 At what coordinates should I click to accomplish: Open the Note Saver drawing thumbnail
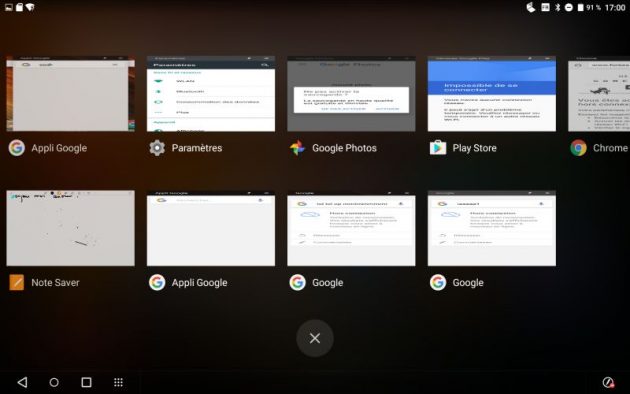(71, 228)
